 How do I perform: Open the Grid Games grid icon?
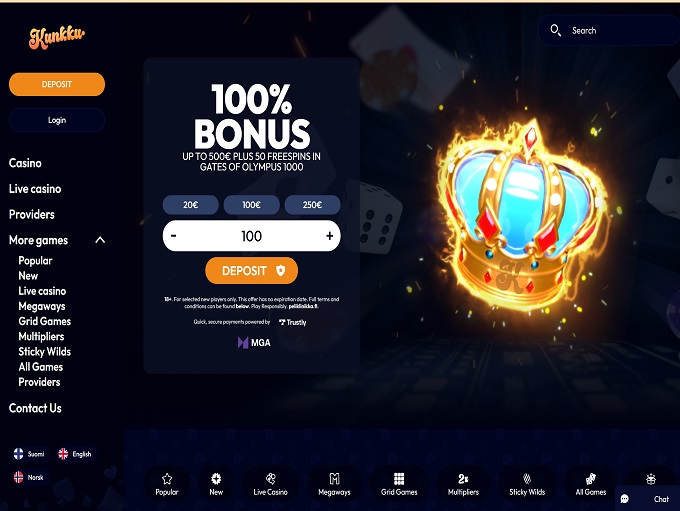399,478
